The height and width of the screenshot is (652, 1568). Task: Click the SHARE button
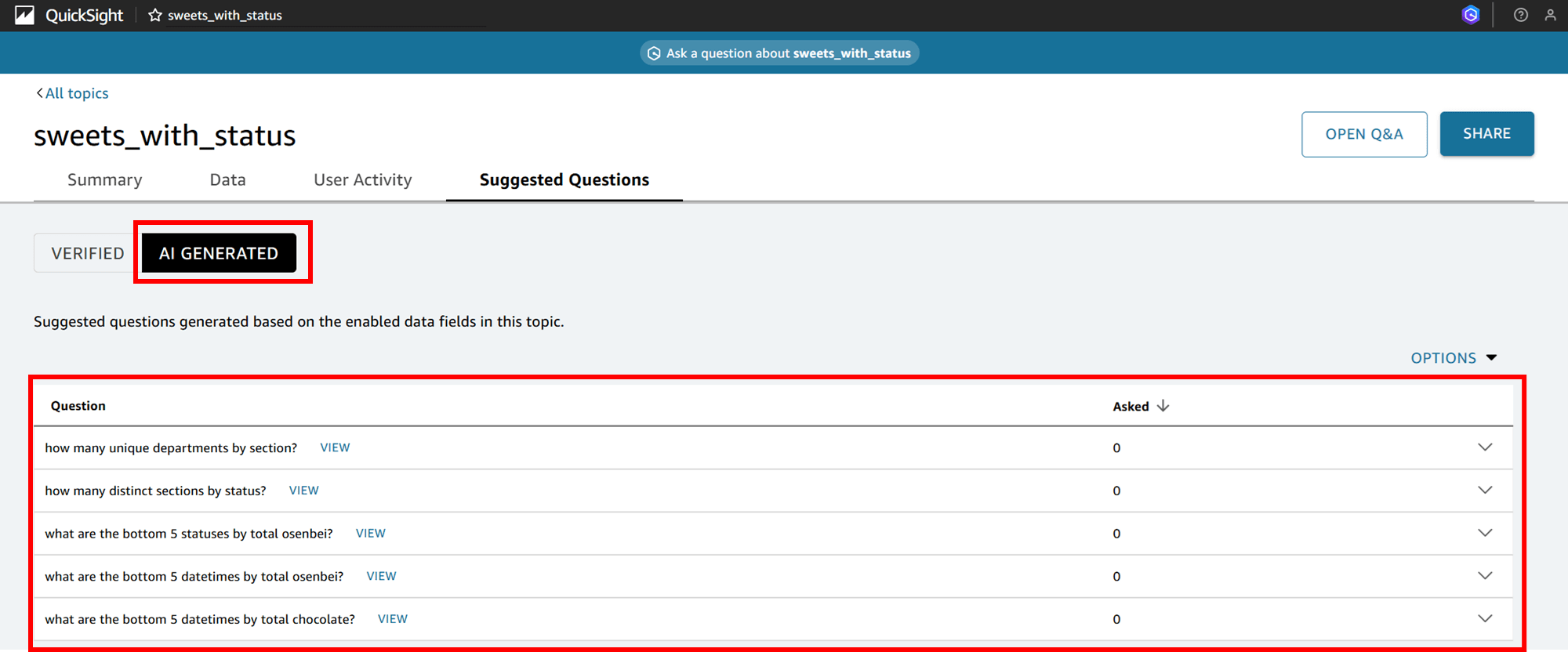pos(1486,134)
